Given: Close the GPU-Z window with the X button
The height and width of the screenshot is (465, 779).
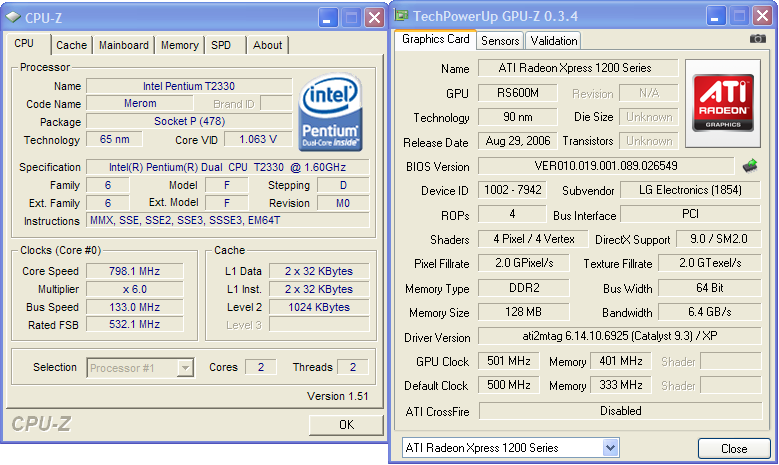Looking at the screenshot, I should click(x=763, y=16).
